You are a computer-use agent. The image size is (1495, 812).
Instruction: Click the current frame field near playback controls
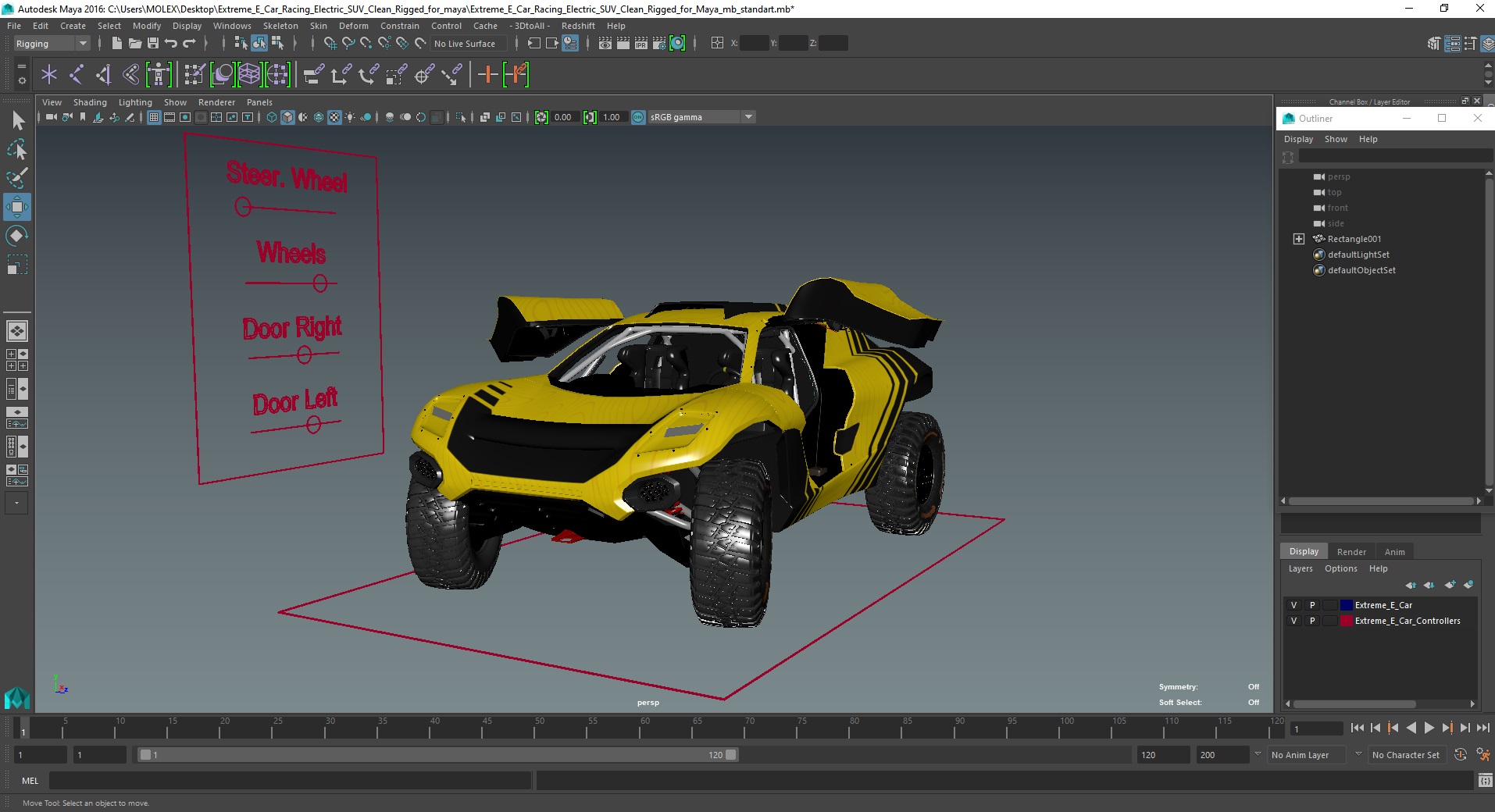tap(1316, 729)
